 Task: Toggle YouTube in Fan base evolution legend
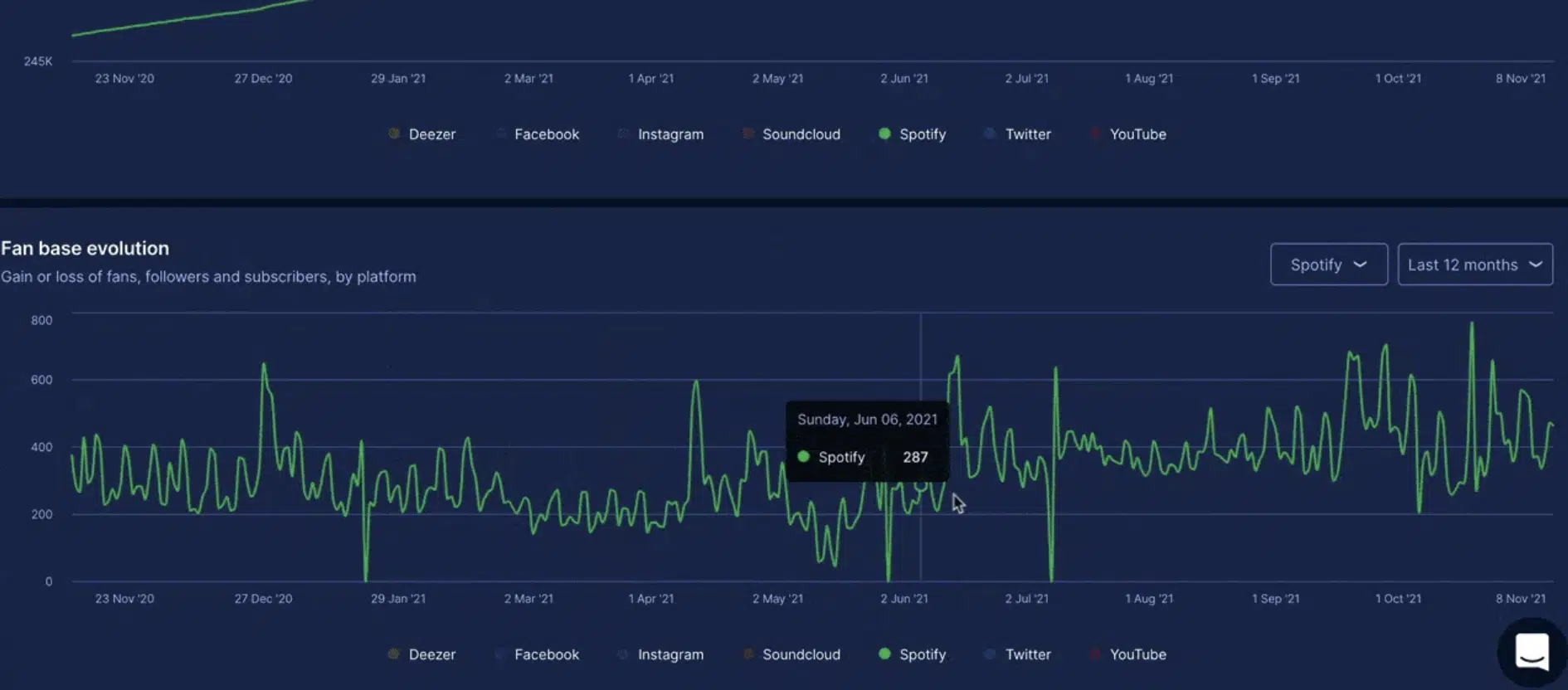tap(1128, 654)
